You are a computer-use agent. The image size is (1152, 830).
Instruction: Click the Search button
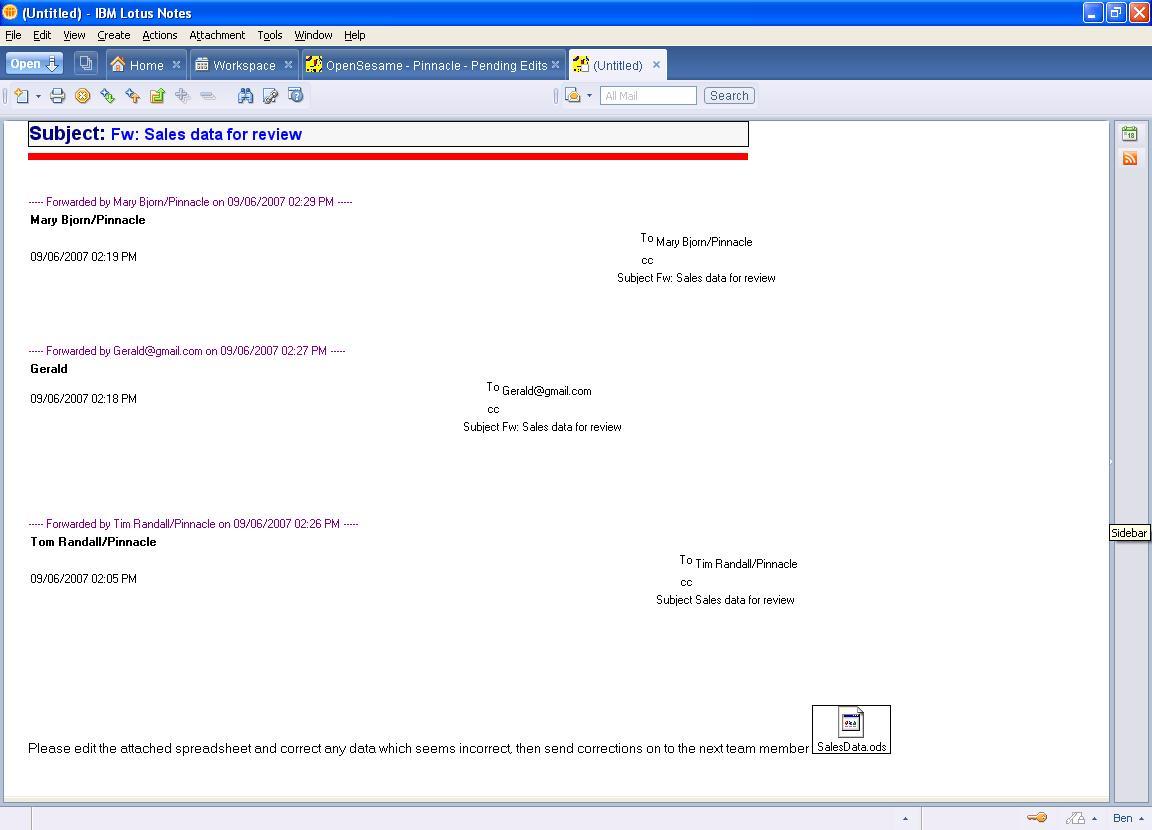point(729,96)
